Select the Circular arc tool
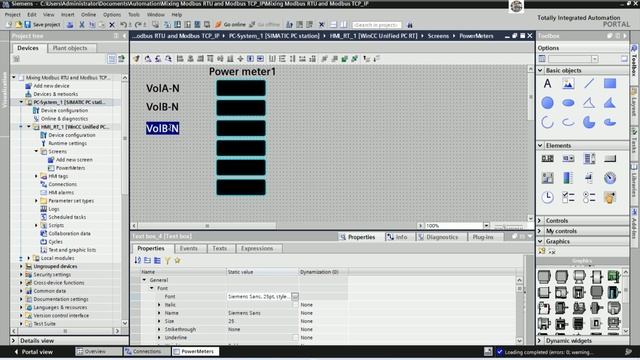 point(547,122)
